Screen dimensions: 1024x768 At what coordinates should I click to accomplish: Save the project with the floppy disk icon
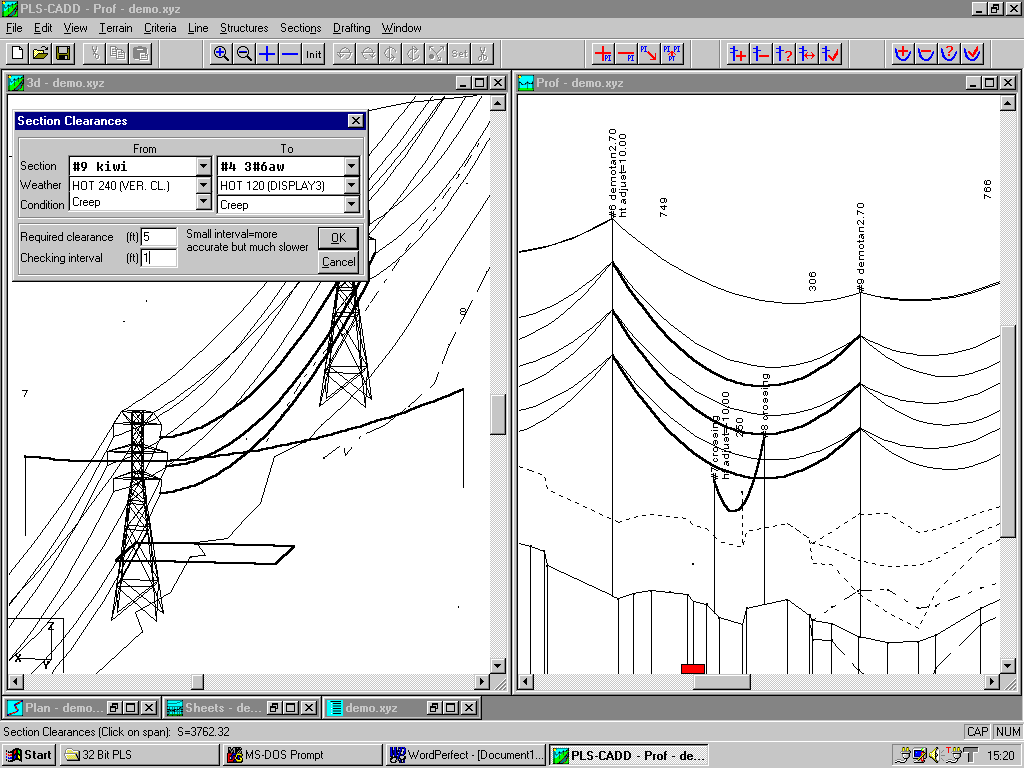[x=63, y=54]
